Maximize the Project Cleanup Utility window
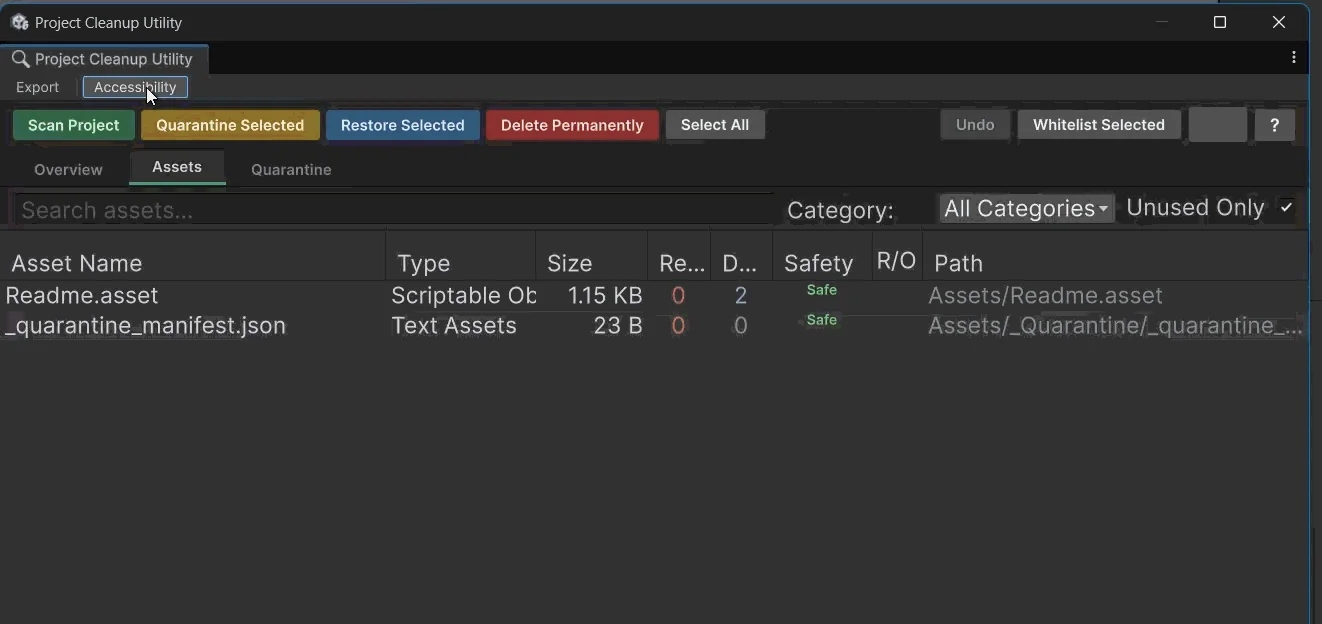 1220,22
